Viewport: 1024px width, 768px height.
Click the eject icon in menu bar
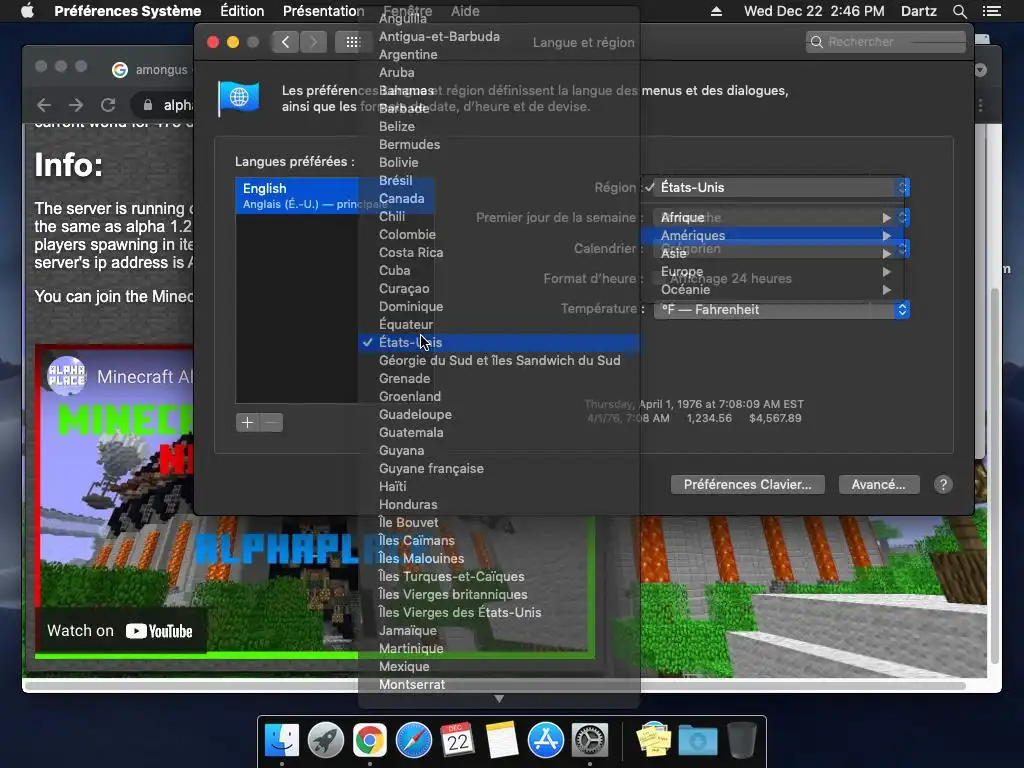716,11
